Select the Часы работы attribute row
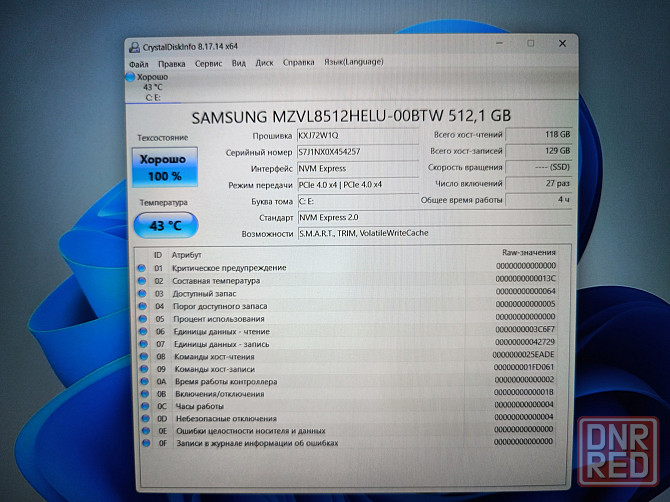The image size is (670, 502). (347, 405)
